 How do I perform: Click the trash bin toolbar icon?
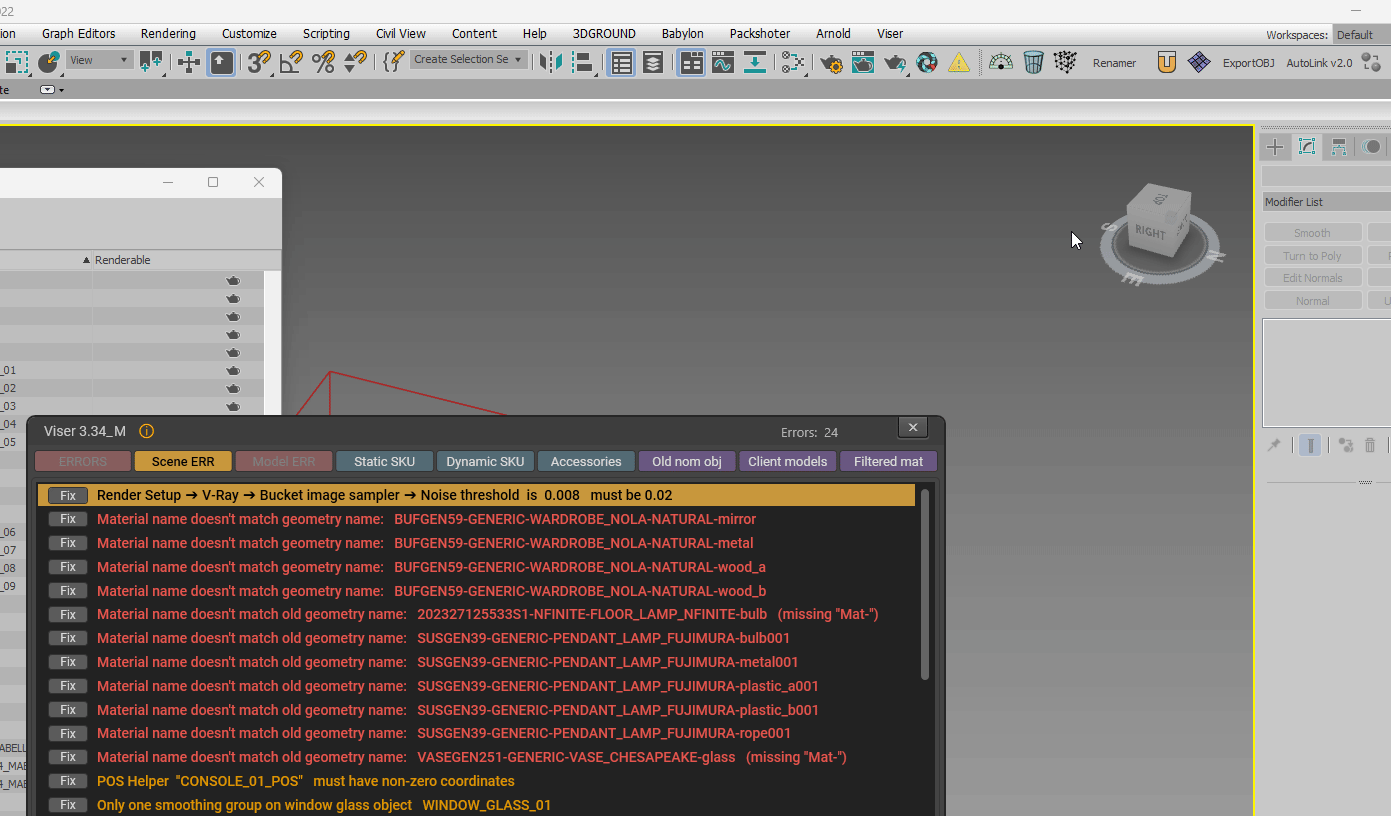(1033, 63)
